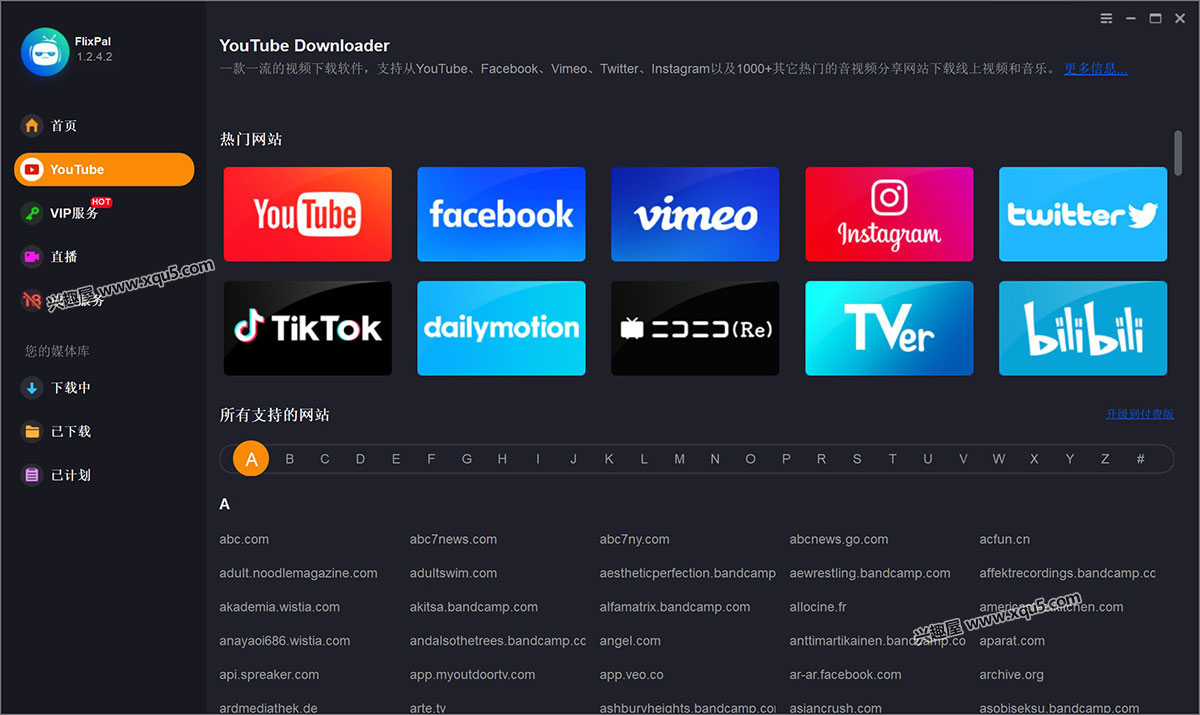The height and width of the screenshot is (715, 1200).
Task: Click the yellow folder icon
Action: pos(32,432)
